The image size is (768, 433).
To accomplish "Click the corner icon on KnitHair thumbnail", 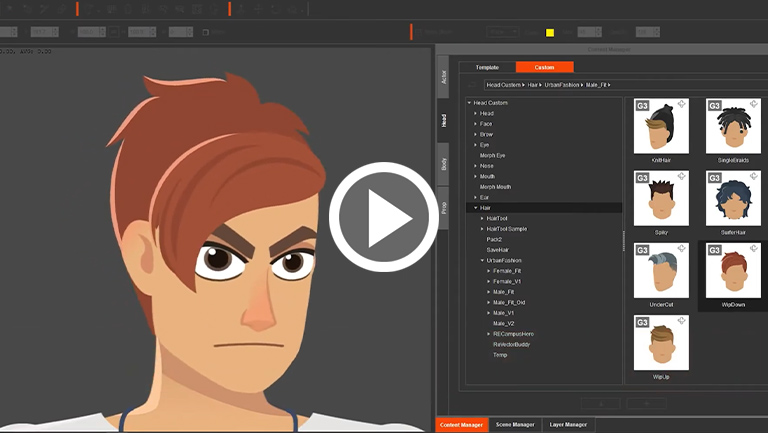I will [x=681, y=104].
